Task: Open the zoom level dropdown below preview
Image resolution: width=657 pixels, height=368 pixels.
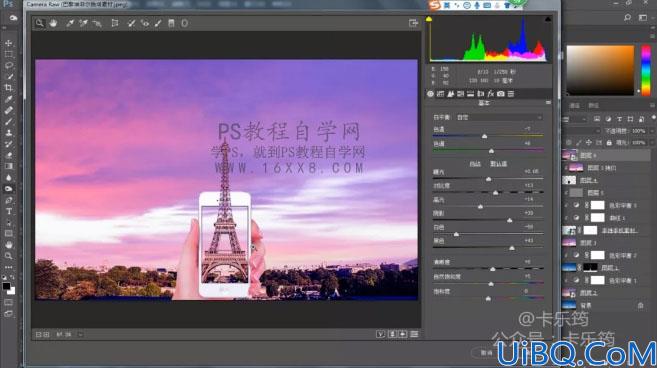Action: (80, 334)
